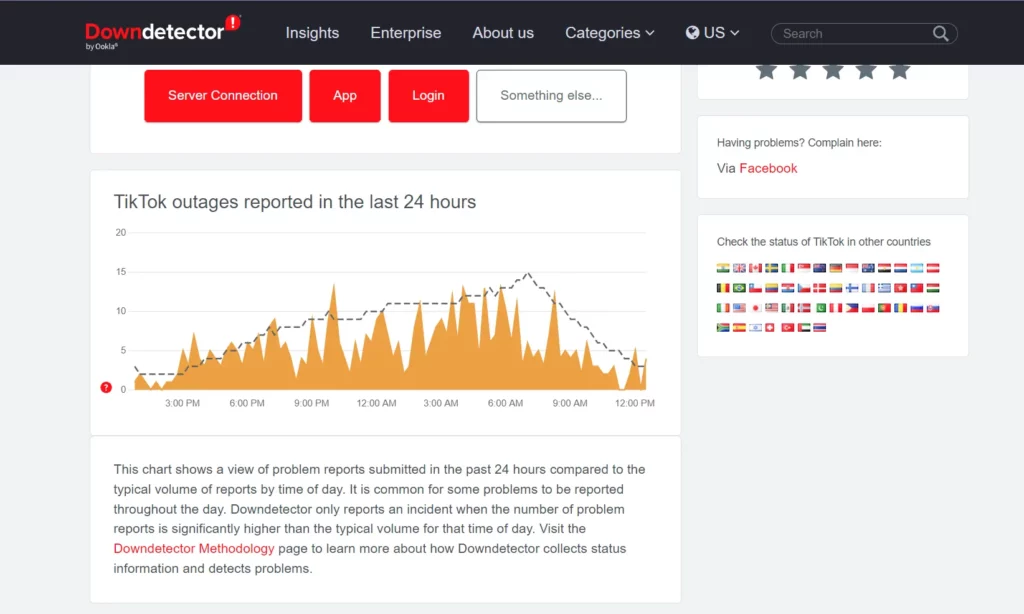The width and height of the screenshot is (1024, 614).
Task: Select the Thailand flag
Action: (x=820, y=327)
